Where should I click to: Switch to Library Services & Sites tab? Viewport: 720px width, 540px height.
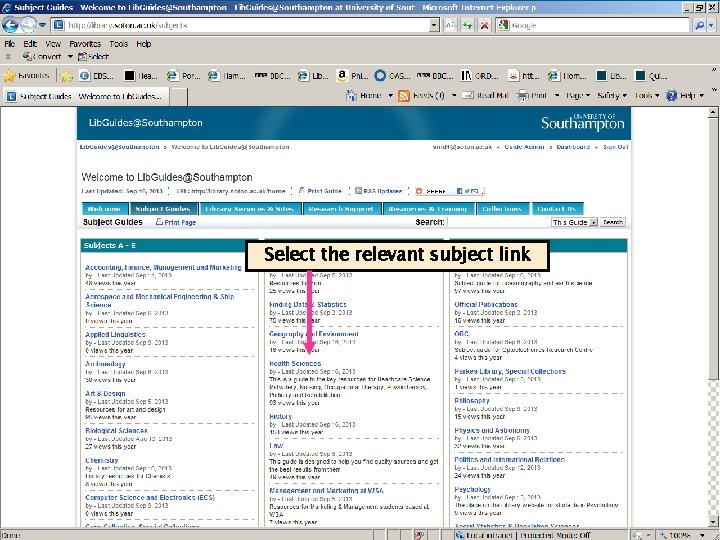[x=250, y=208]
